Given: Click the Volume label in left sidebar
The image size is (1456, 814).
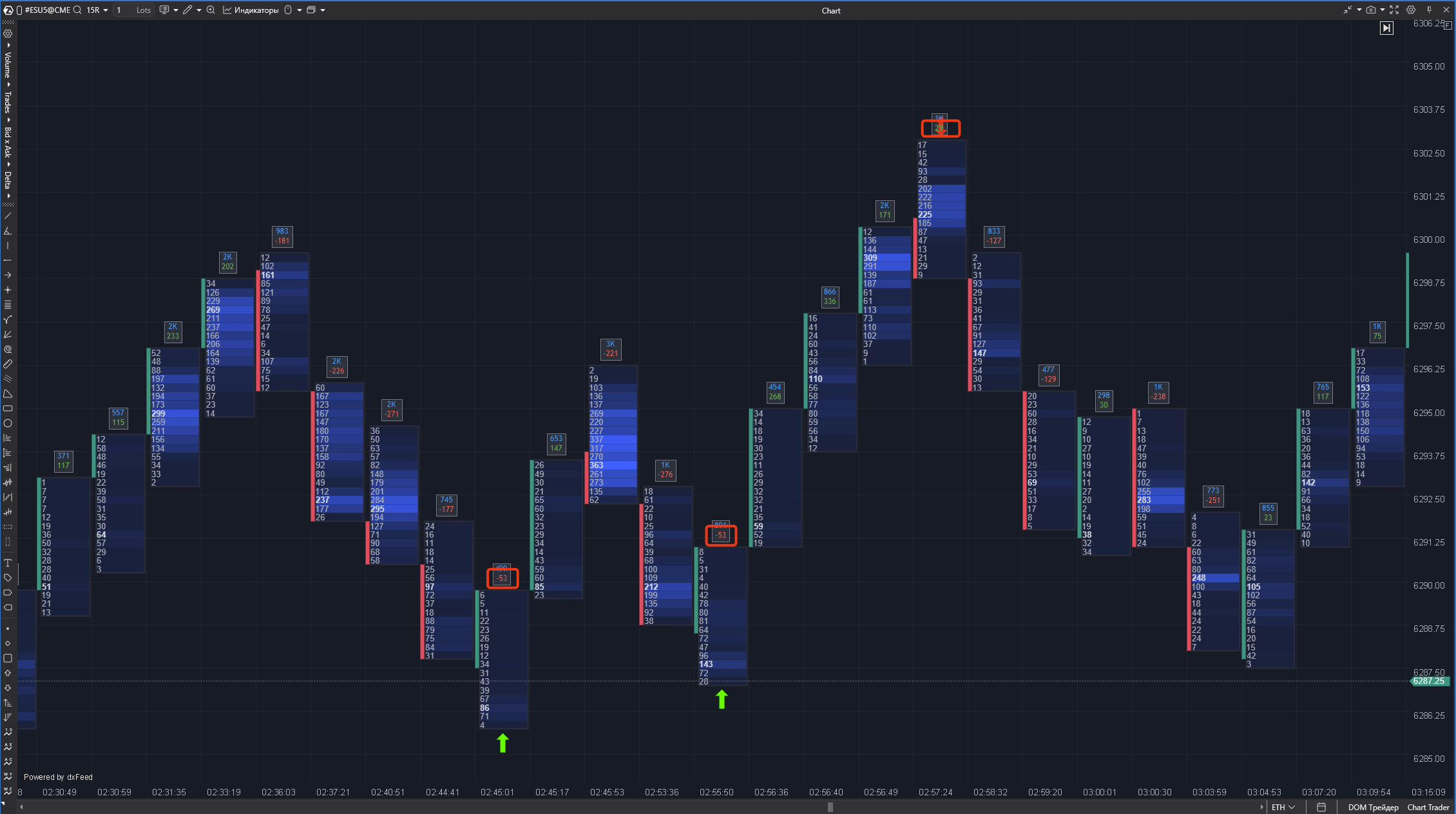Looking at the screenshot, I should 8,64.
